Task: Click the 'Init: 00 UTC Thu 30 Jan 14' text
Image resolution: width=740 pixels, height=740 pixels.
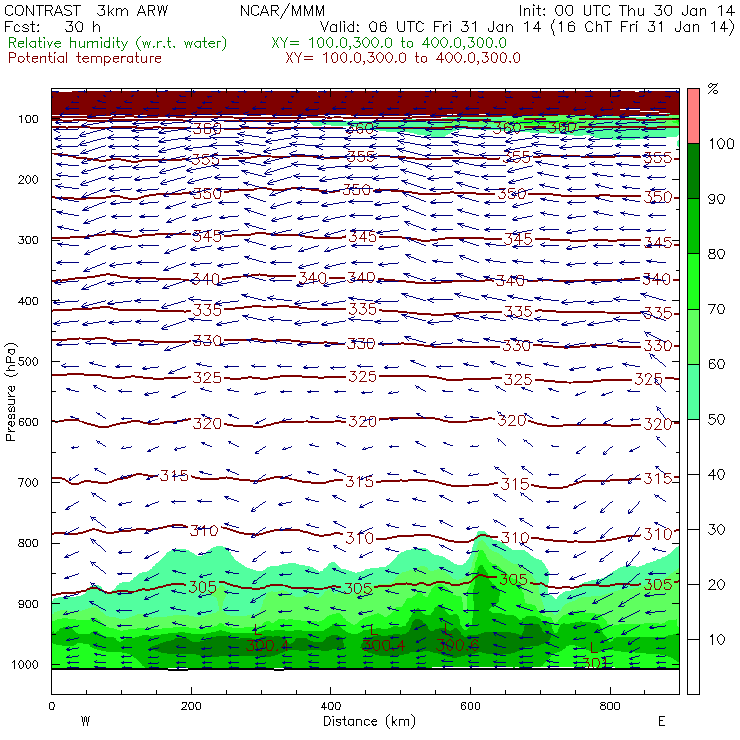Action: pyautogui.click(x=626, y=11)
